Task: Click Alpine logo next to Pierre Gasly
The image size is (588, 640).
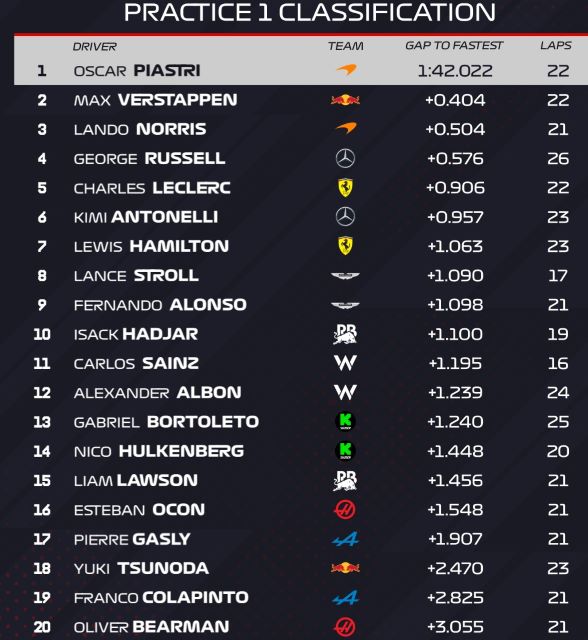Action: 345,539
